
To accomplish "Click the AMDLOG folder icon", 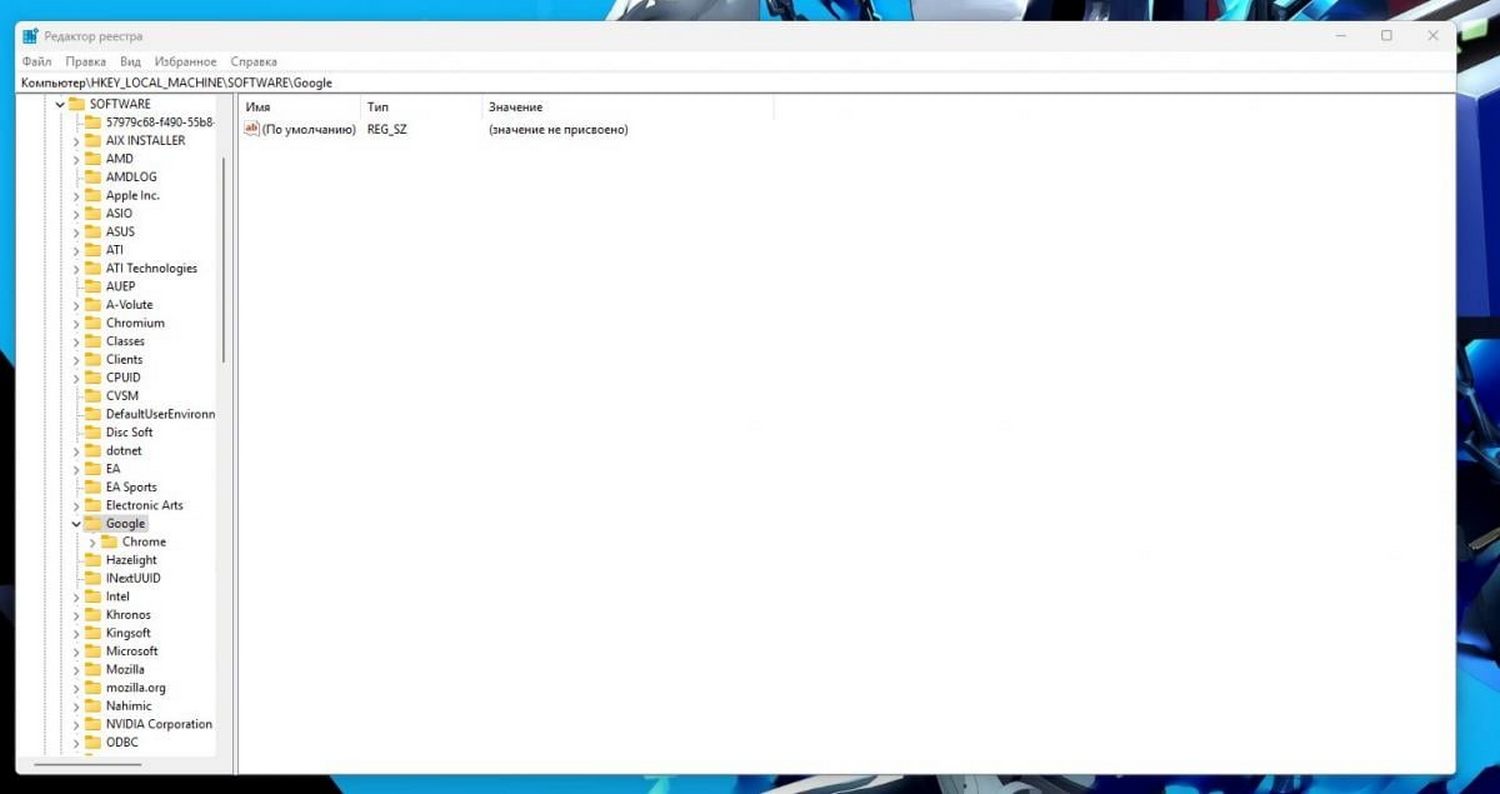I will [x=93, y=177].
